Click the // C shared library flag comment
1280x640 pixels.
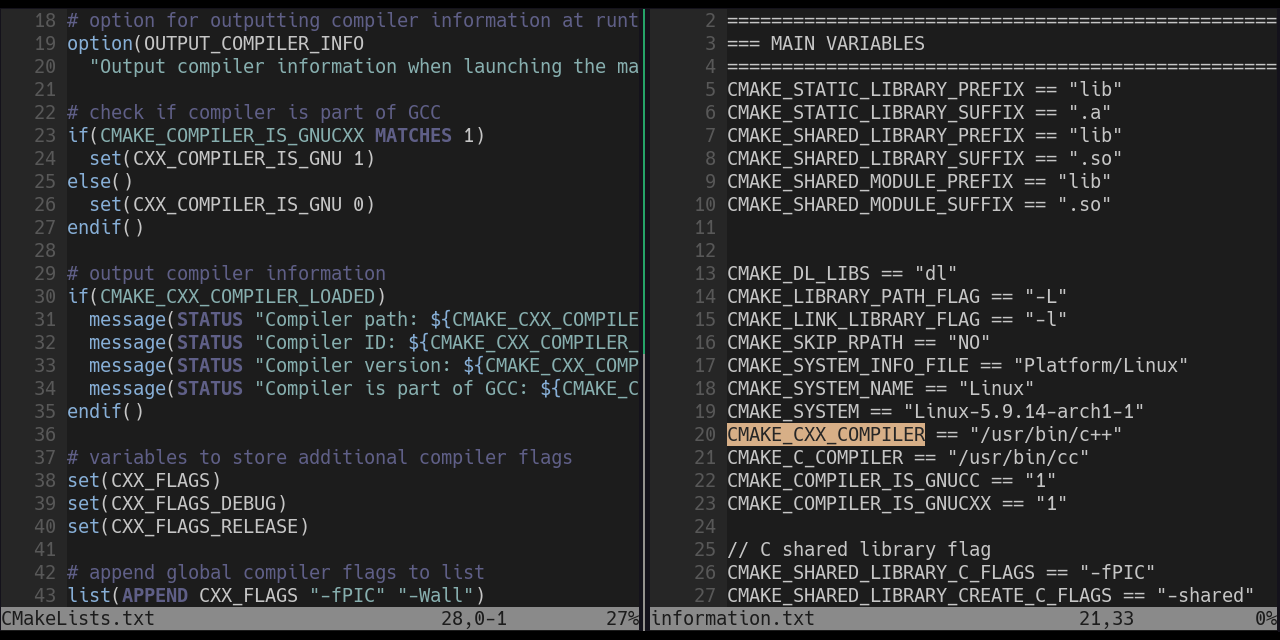(x=858, y=549)
